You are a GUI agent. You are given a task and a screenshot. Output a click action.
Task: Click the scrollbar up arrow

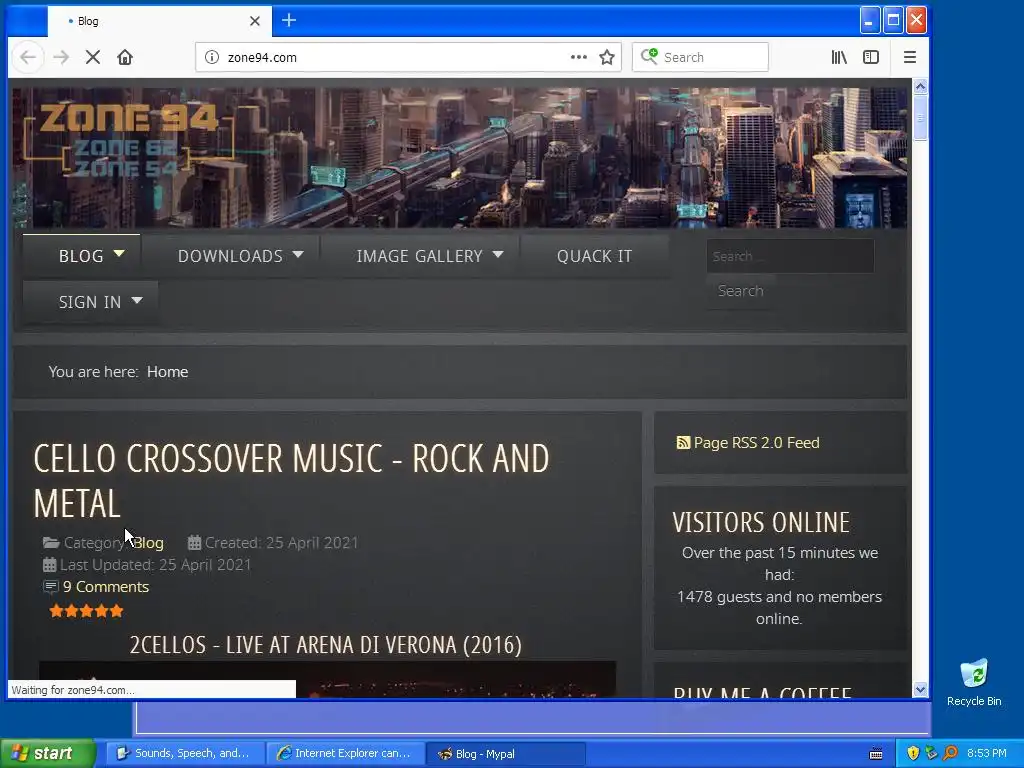pos(920,86)
